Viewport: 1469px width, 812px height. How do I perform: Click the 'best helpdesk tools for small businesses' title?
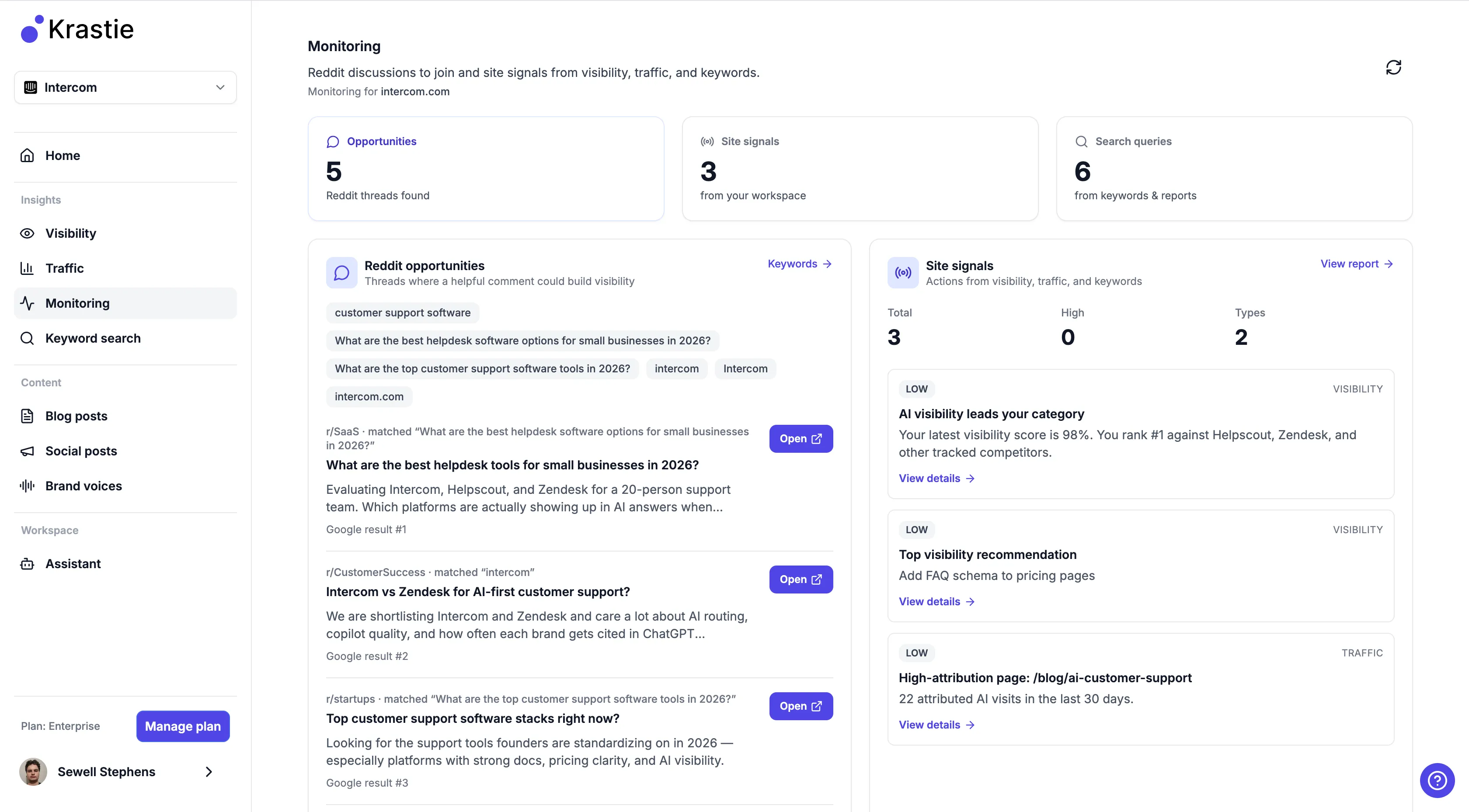click(x=512, y=465)
